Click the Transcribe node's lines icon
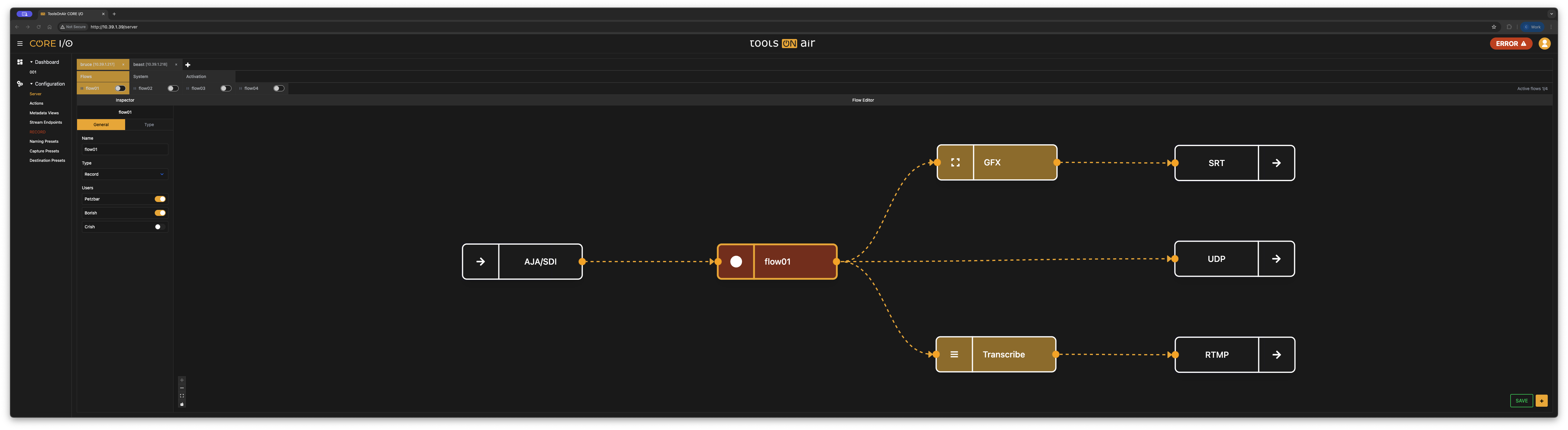Screen dimensions: 1568x430 click(x=954, y=354)
